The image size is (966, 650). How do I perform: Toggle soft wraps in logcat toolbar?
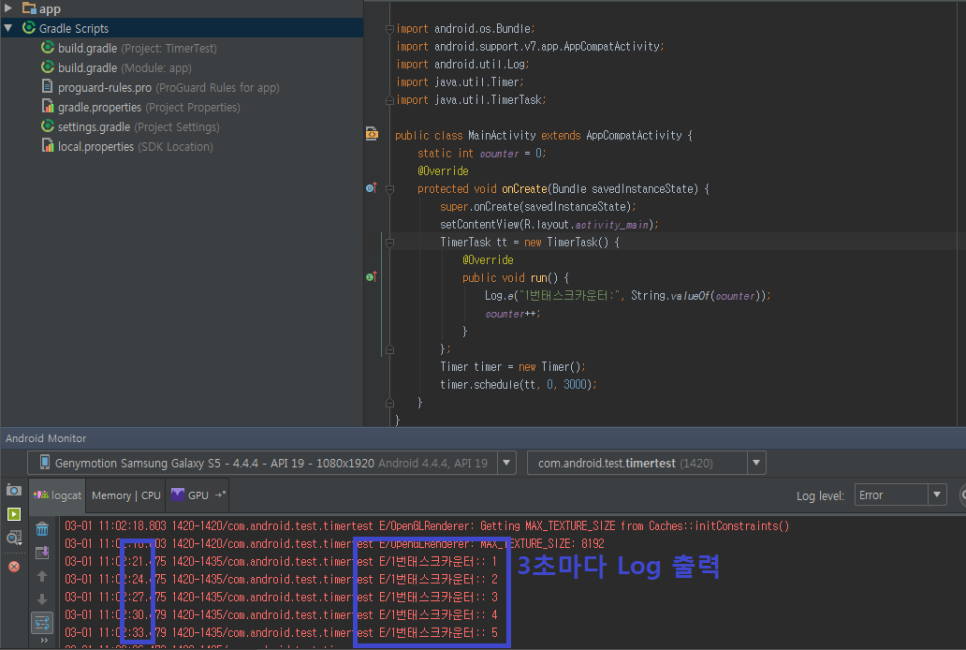pos(42,622)
